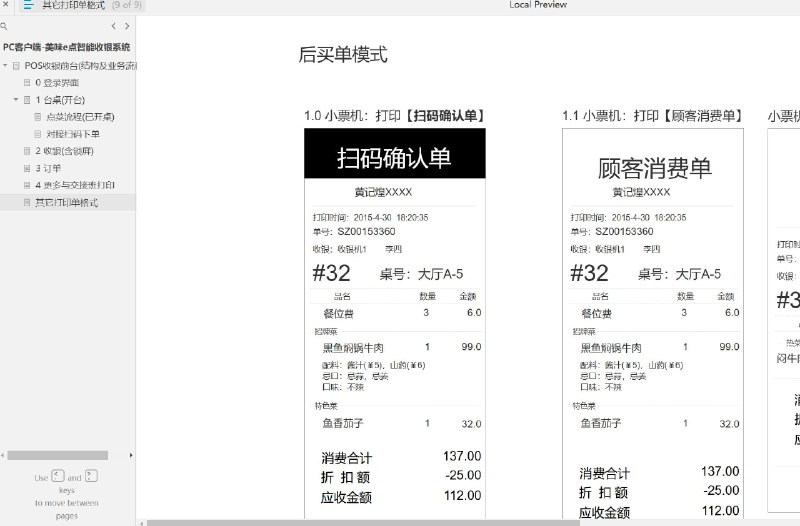The image size is (800, 526).
Task: Click page icon beside POS收银前台
Action: (16, 66)
